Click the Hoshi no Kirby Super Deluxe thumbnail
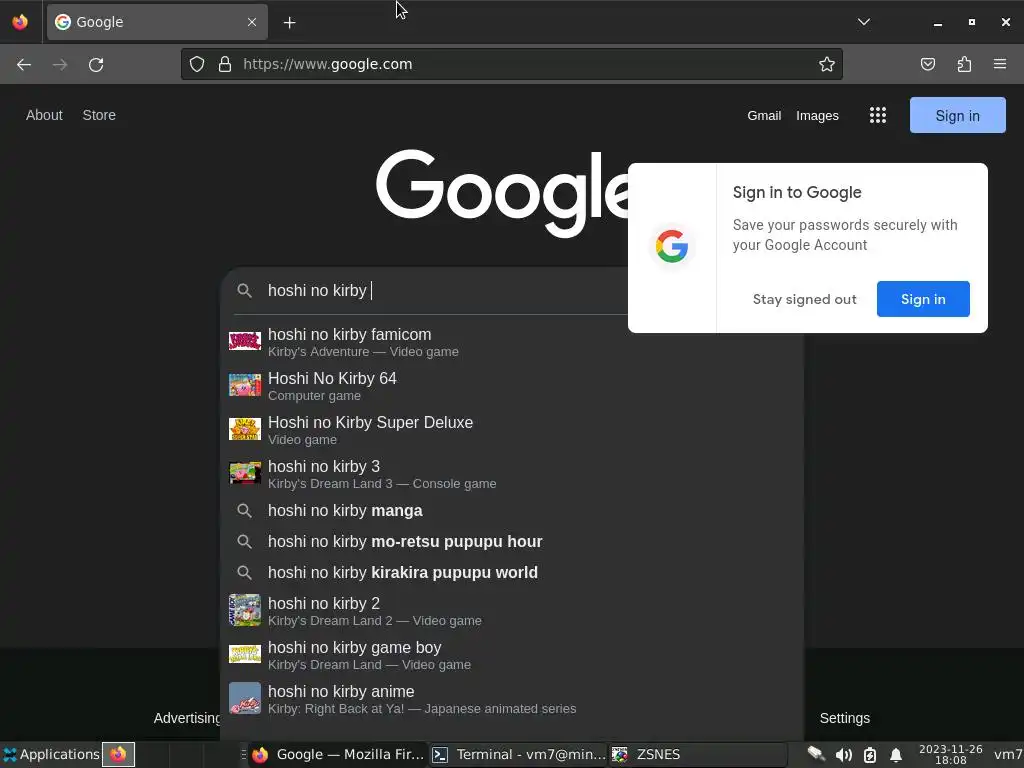Screen dimensions: 1024x768 245,429
